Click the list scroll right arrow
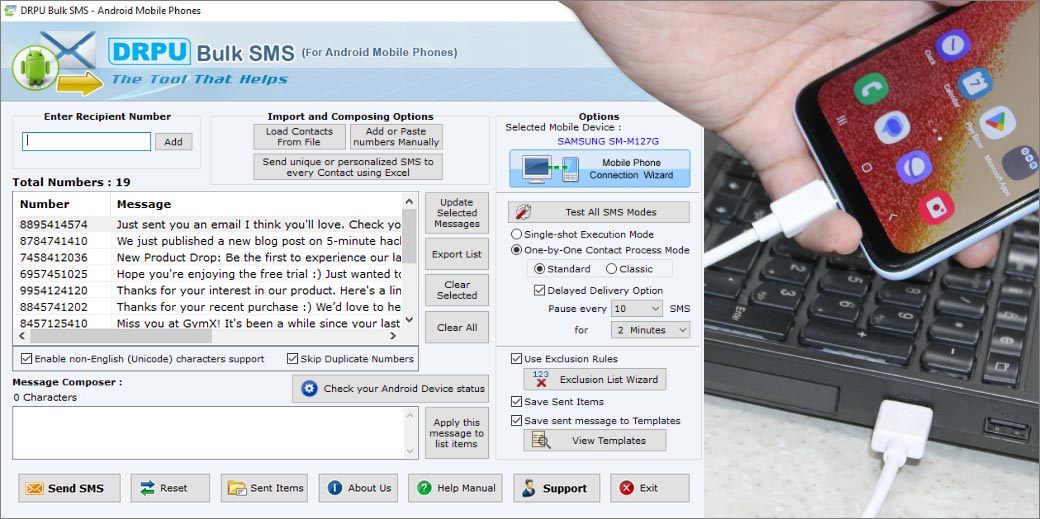The height and width of the screenshot is (519, 1040). [393, 336]
